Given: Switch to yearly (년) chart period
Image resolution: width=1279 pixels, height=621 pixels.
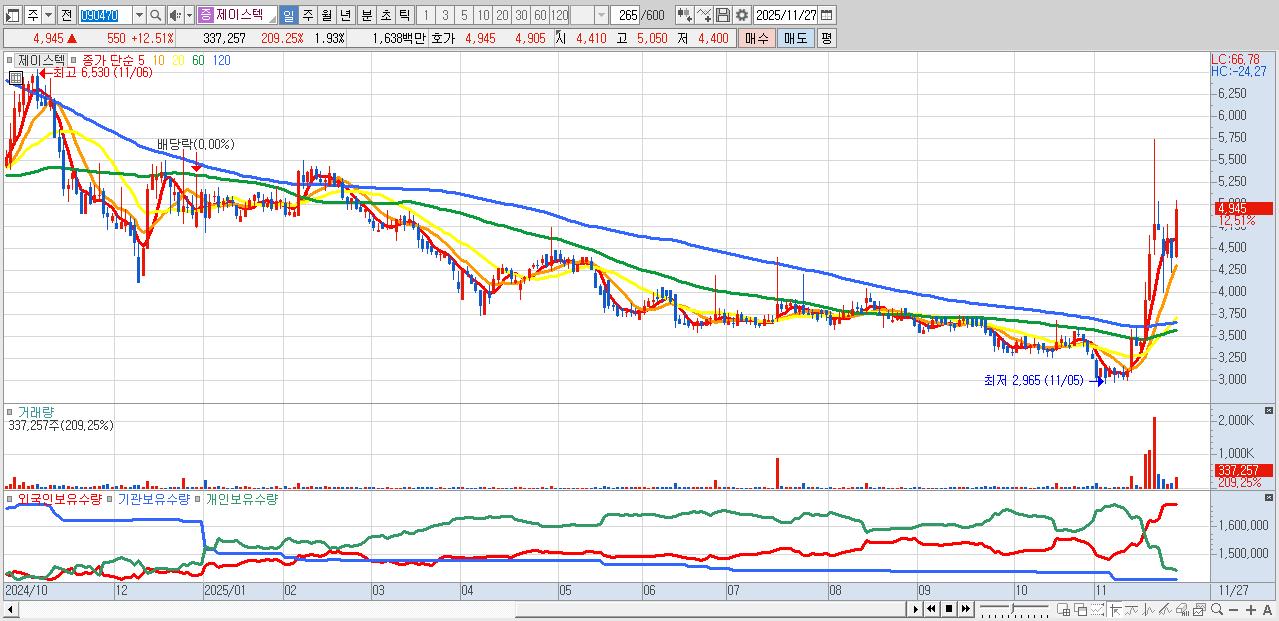Looking at the screenshot, I should (x=345, y=15).
